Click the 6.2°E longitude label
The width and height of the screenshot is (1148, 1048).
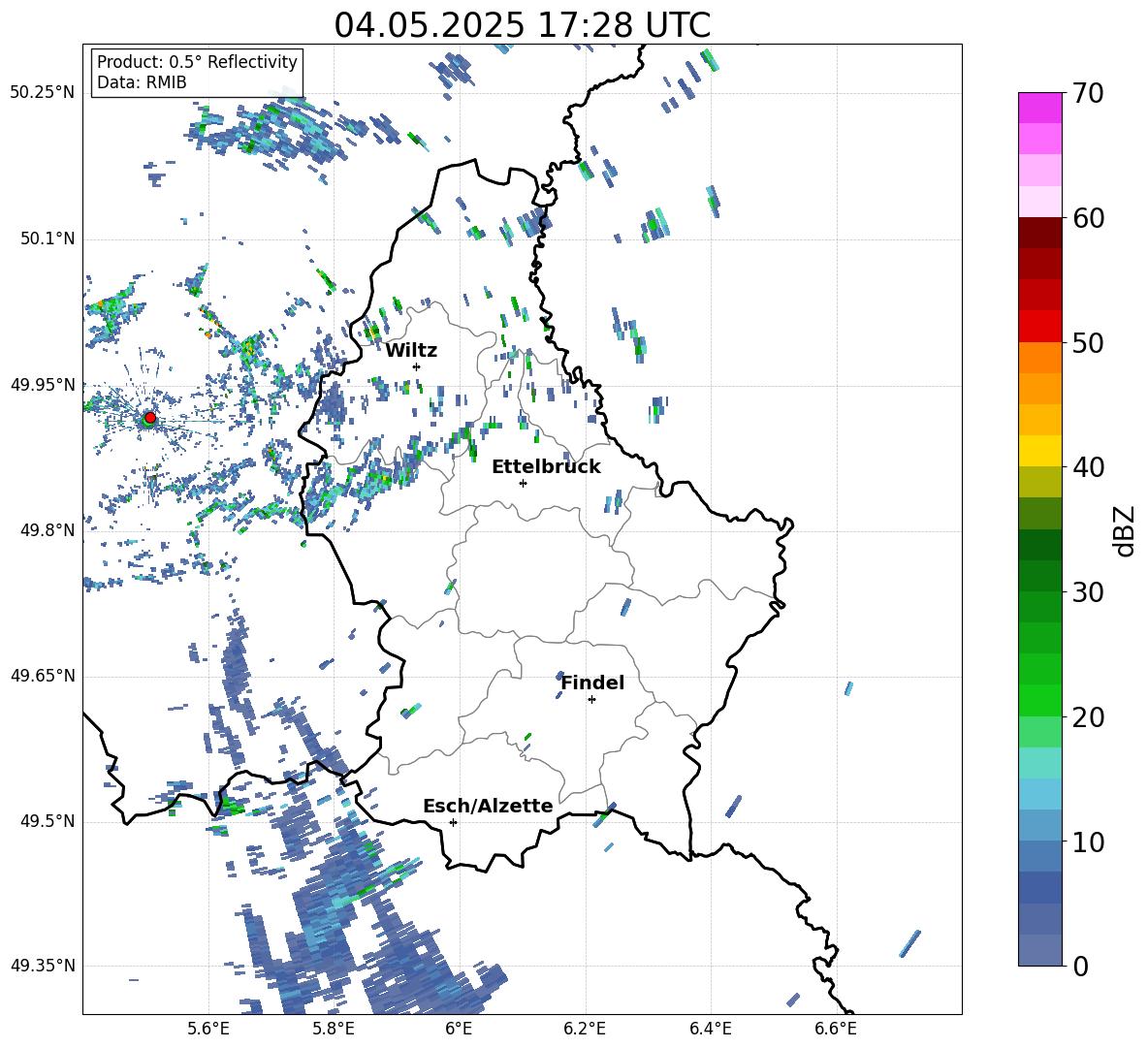pyautogui.click(x=585, y=1029)
